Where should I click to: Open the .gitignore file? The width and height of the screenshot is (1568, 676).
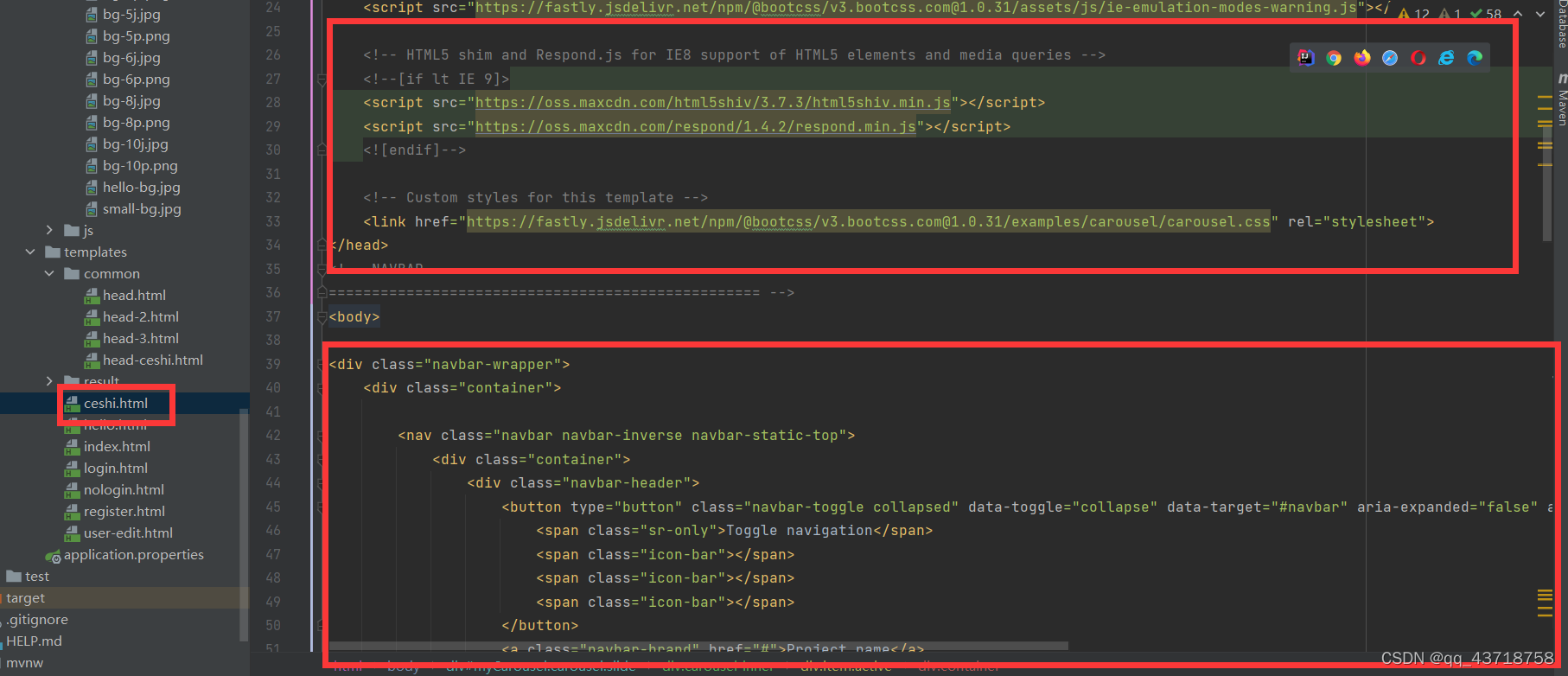(x=37, y=620)
